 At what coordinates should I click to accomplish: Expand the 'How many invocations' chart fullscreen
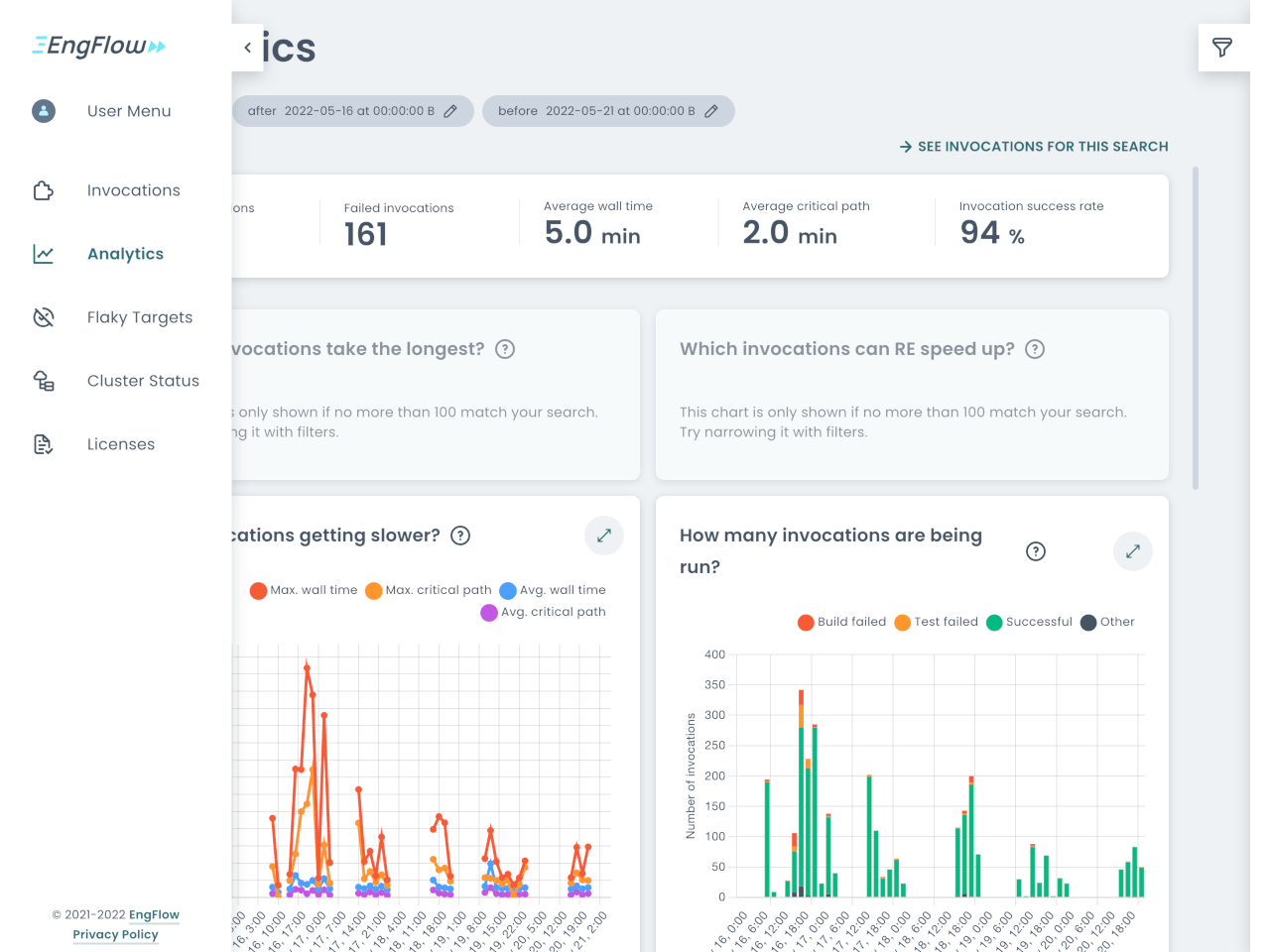1133,551
